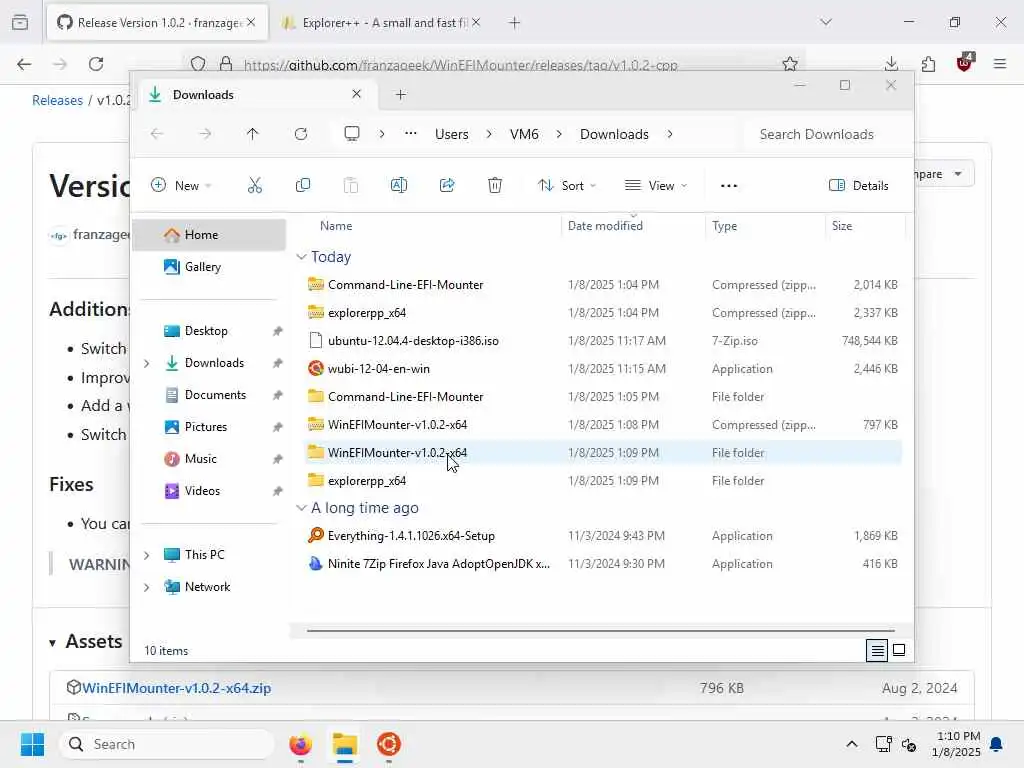Screen dimensions: 1024x768
Task: Click the Rename icon in Explorer toolbar
Action: (x=399, y=185)
